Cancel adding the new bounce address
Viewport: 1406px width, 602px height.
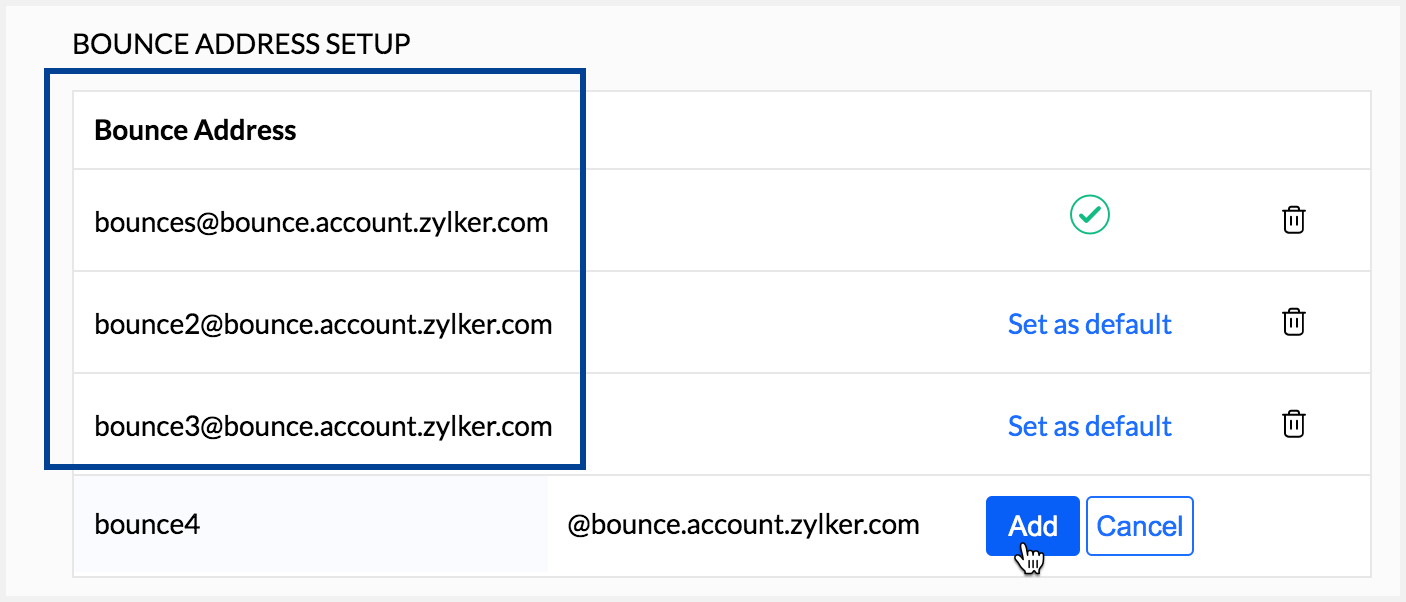[1139, 526]
